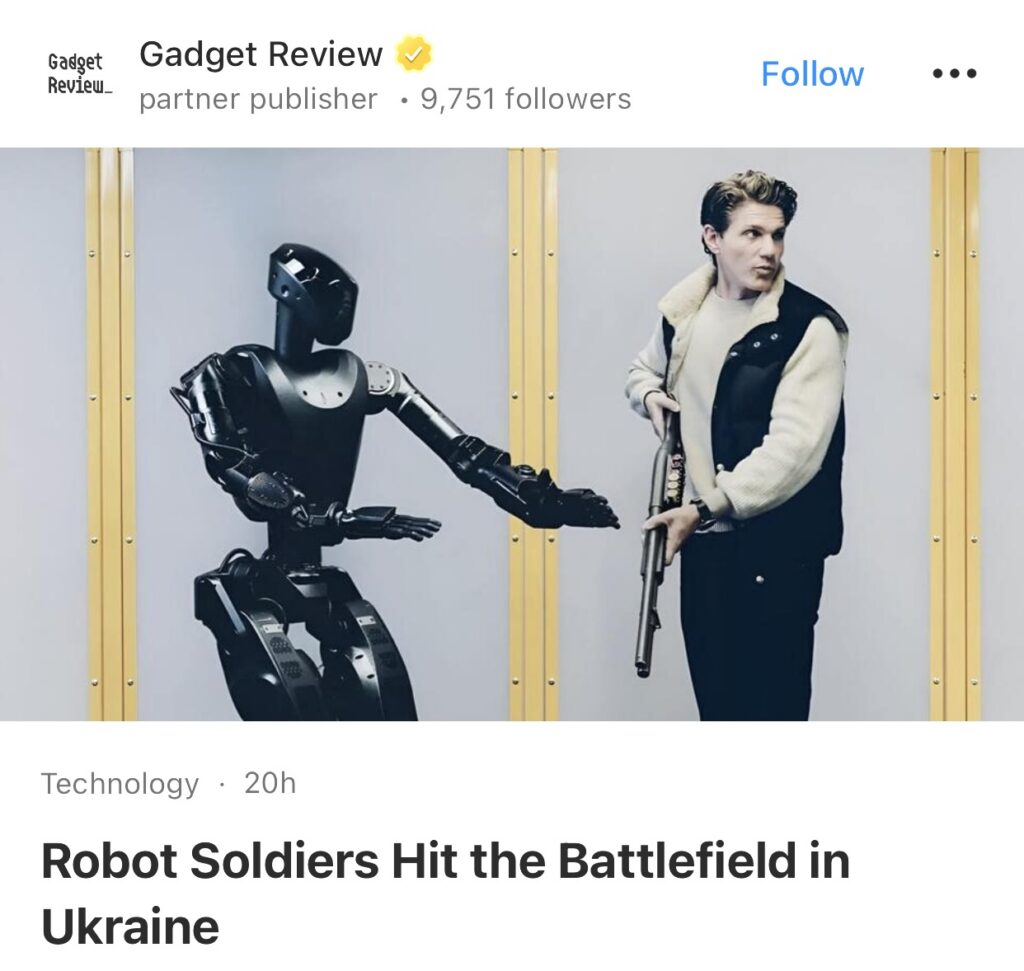Click the 20h timestamp
The image size is (1024, 971).
(270, 782)
